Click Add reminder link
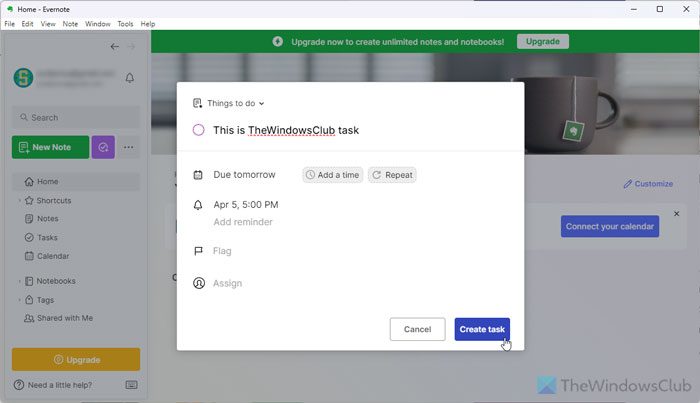 243,222
